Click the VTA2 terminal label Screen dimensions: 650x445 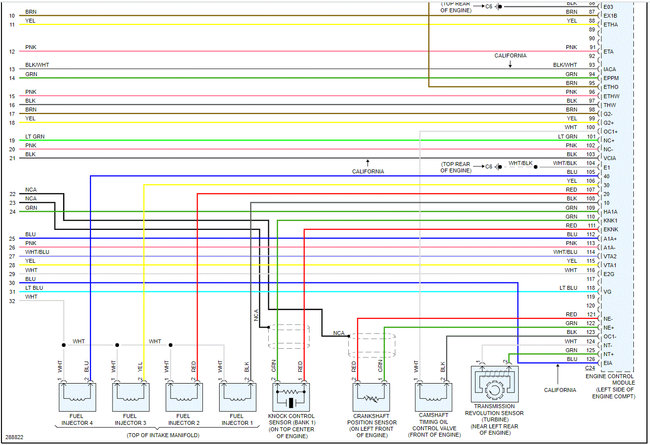tap(610, 256)
